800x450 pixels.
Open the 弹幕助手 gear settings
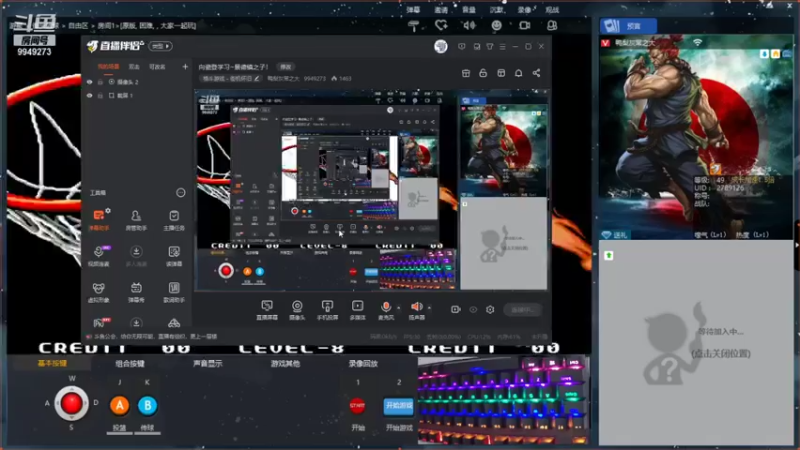[x=108, y=210]
